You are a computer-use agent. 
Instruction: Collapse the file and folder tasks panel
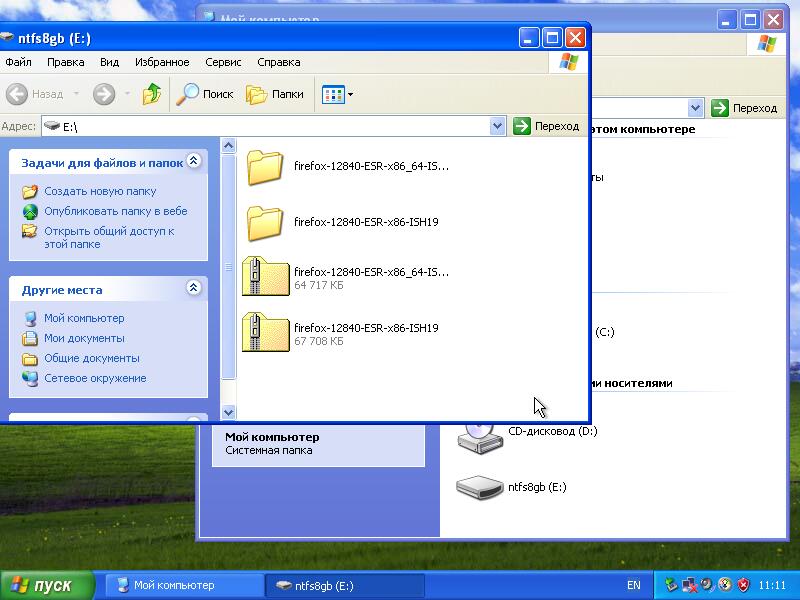pos(194,161)
